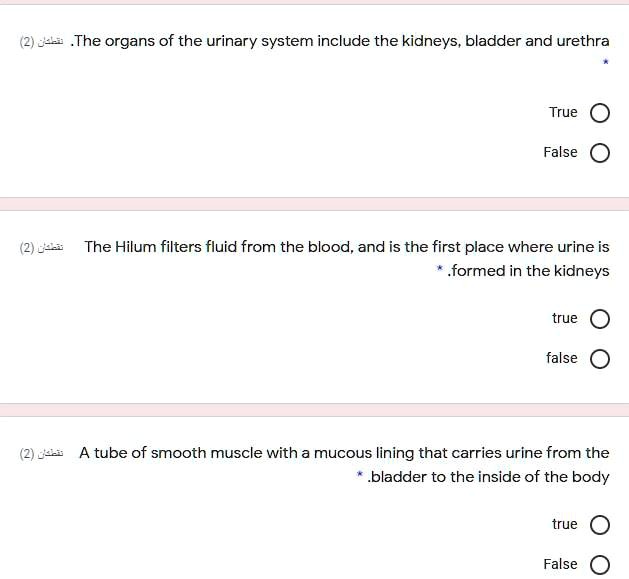Click the required asterisk in the Hilum question
The width and height of the screenshot is (629, 579).
pyautogui.click(x=440, y=270)
